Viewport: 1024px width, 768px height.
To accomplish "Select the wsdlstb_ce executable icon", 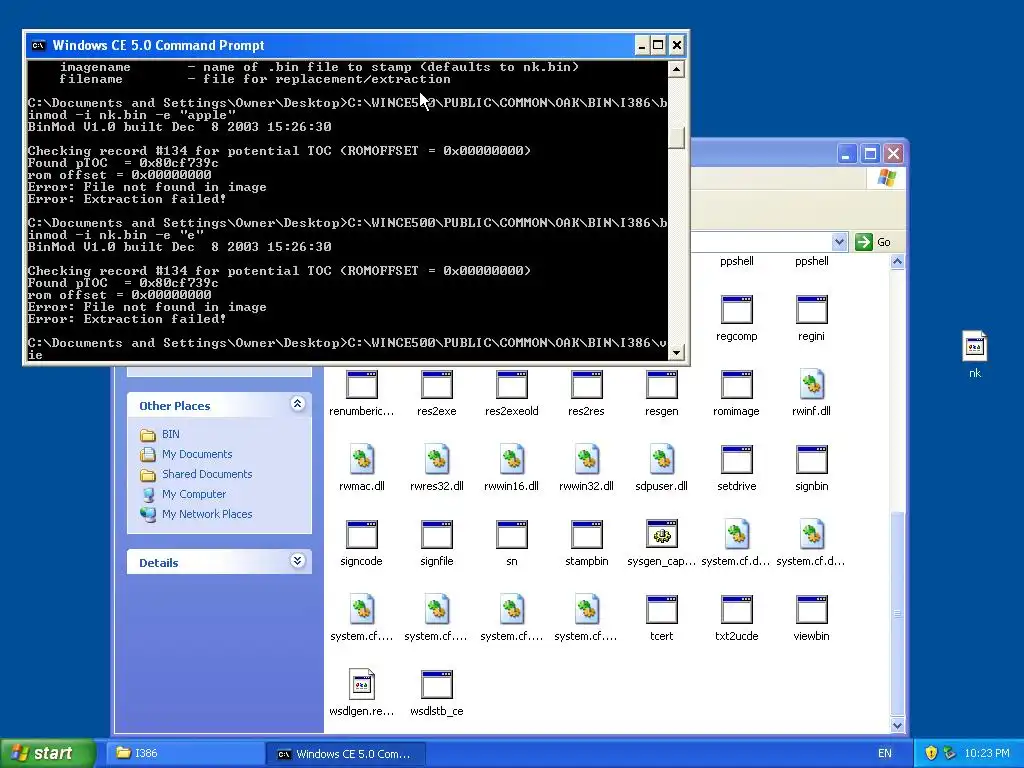I will 437,685.
